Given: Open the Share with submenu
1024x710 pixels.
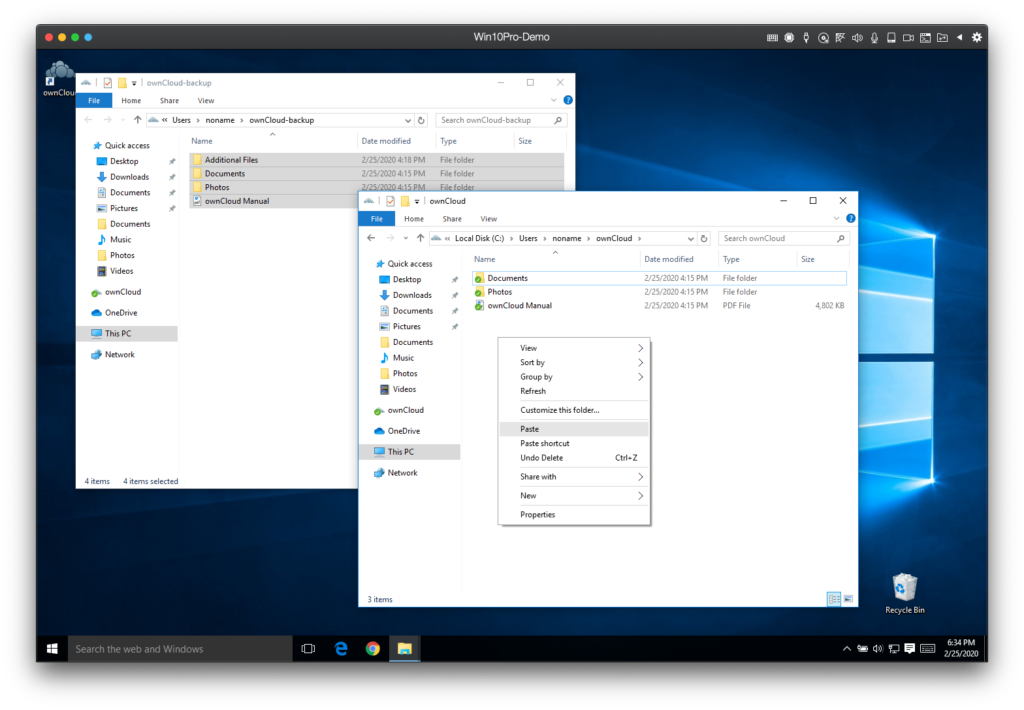Looking at the screenshot, I should 574,477.
